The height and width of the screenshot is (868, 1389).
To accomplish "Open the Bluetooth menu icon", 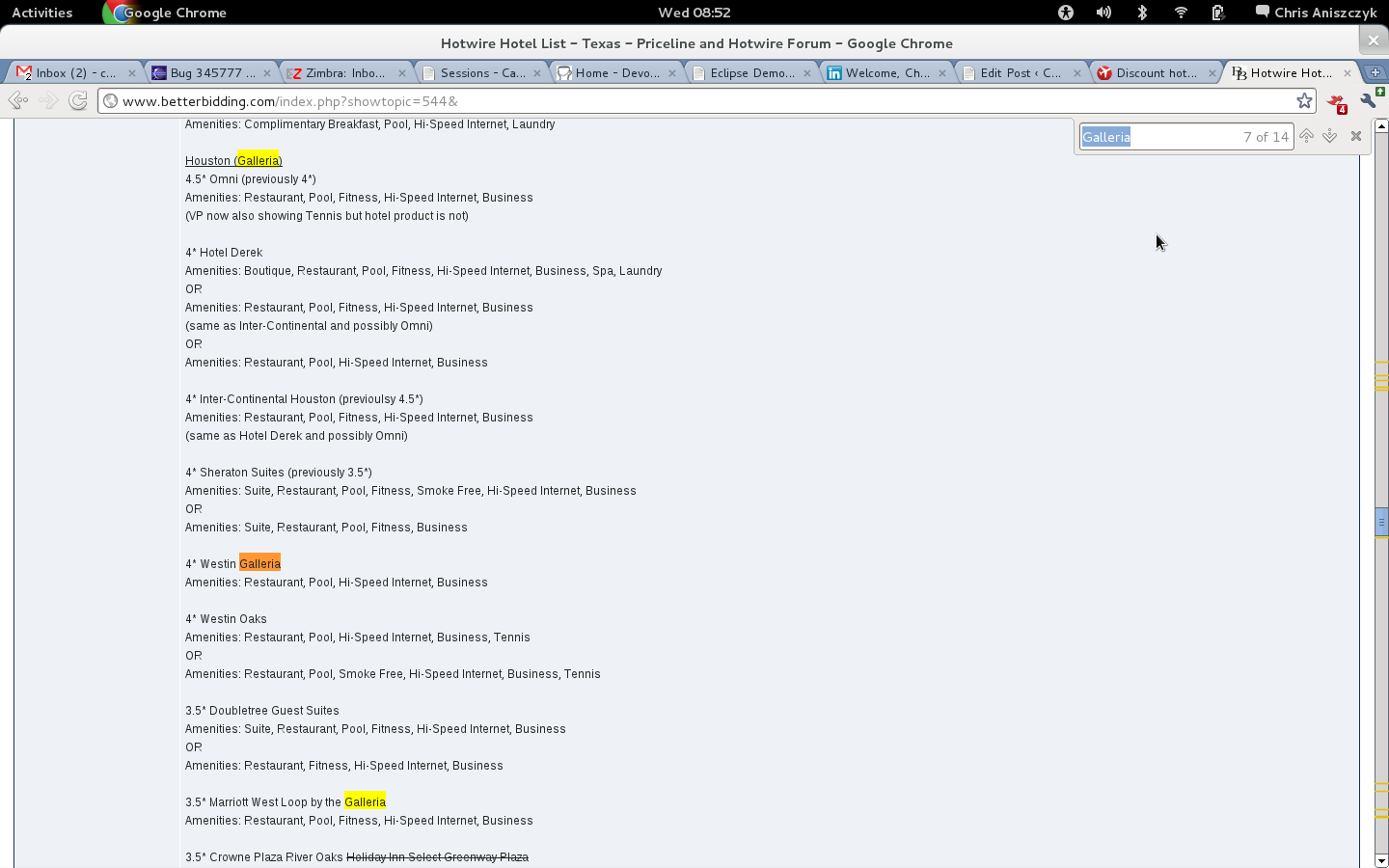I will 1142,13.
